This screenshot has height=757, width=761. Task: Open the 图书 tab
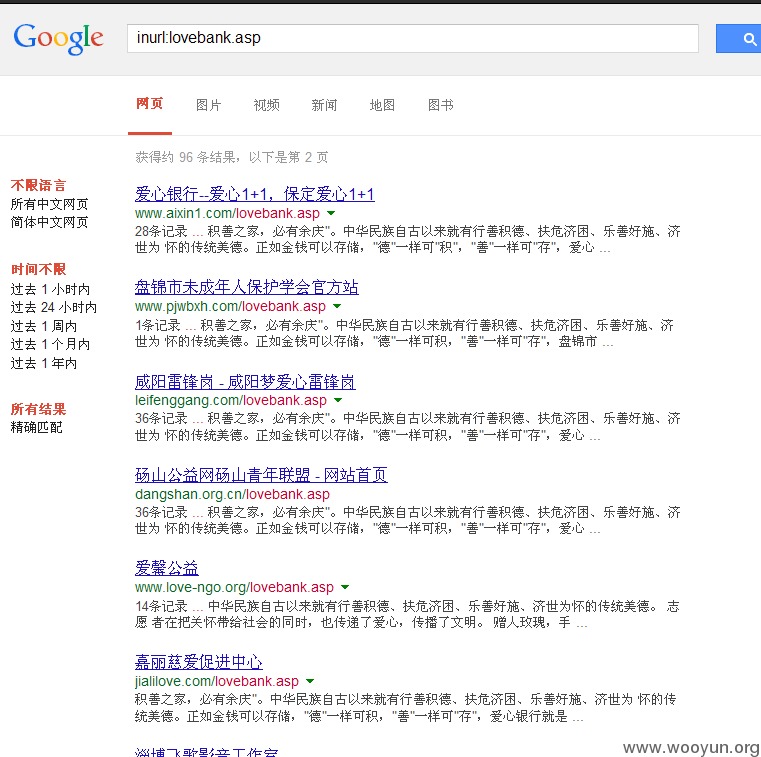point(441,105)
